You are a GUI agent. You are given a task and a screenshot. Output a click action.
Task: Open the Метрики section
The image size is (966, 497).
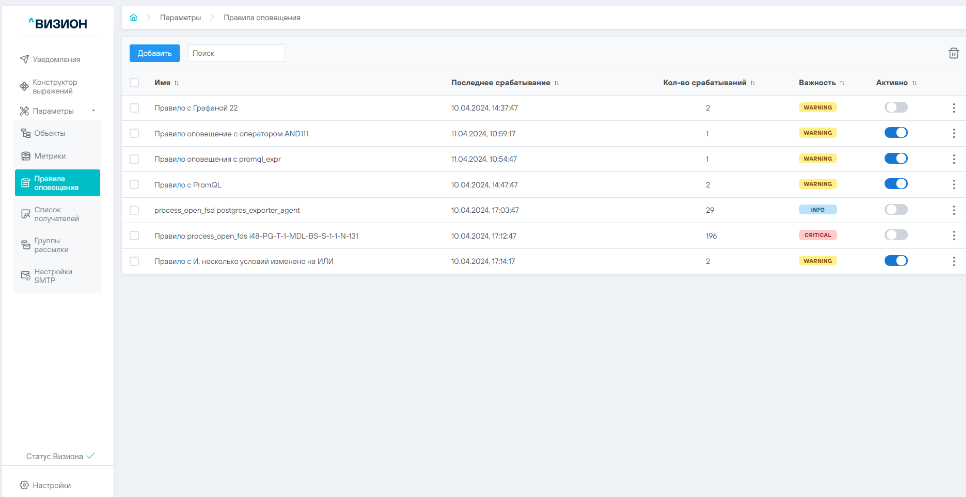(50, 156)
